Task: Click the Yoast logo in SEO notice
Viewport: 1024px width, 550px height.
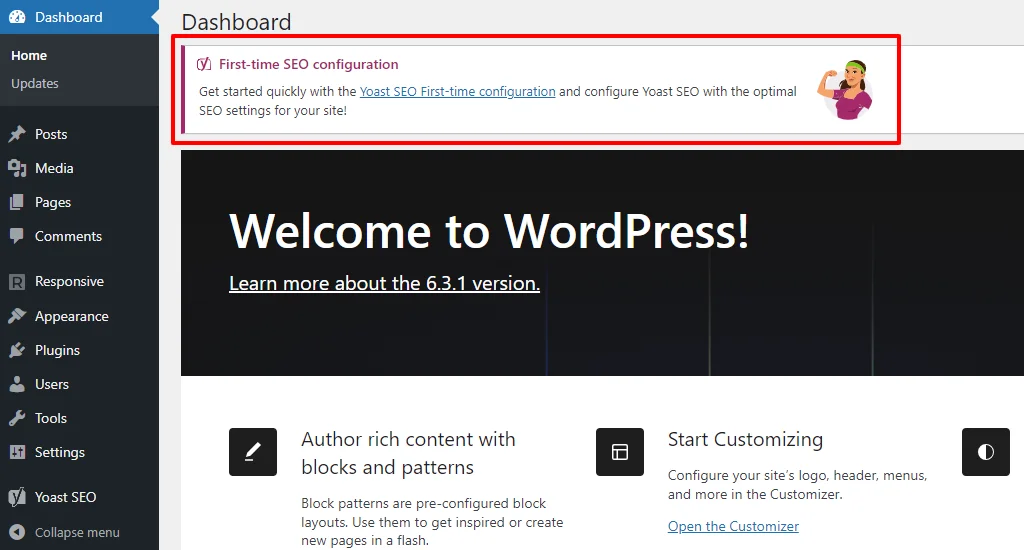Action: pos(204,64)
